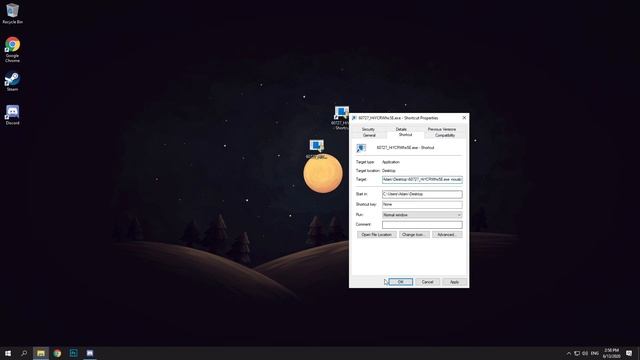
Task: Switch to the Previous Versions tab
Action: (442, 129)
